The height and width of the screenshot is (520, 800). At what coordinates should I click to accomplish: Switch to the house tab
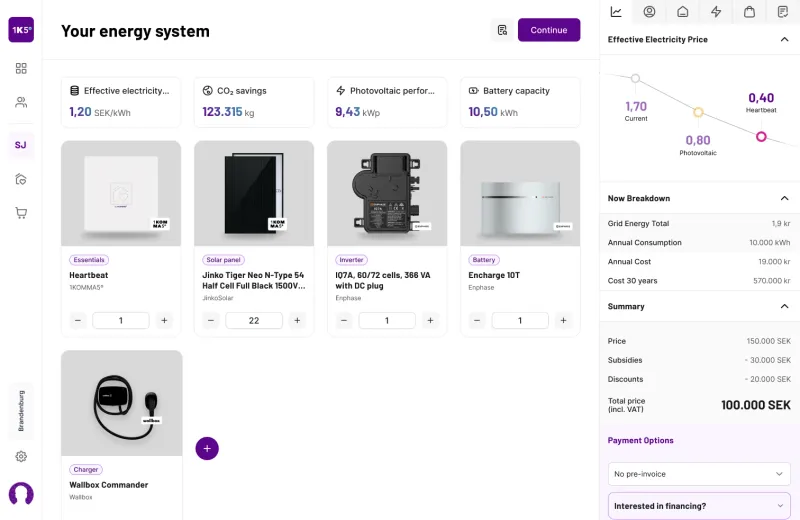coord(683,12)
